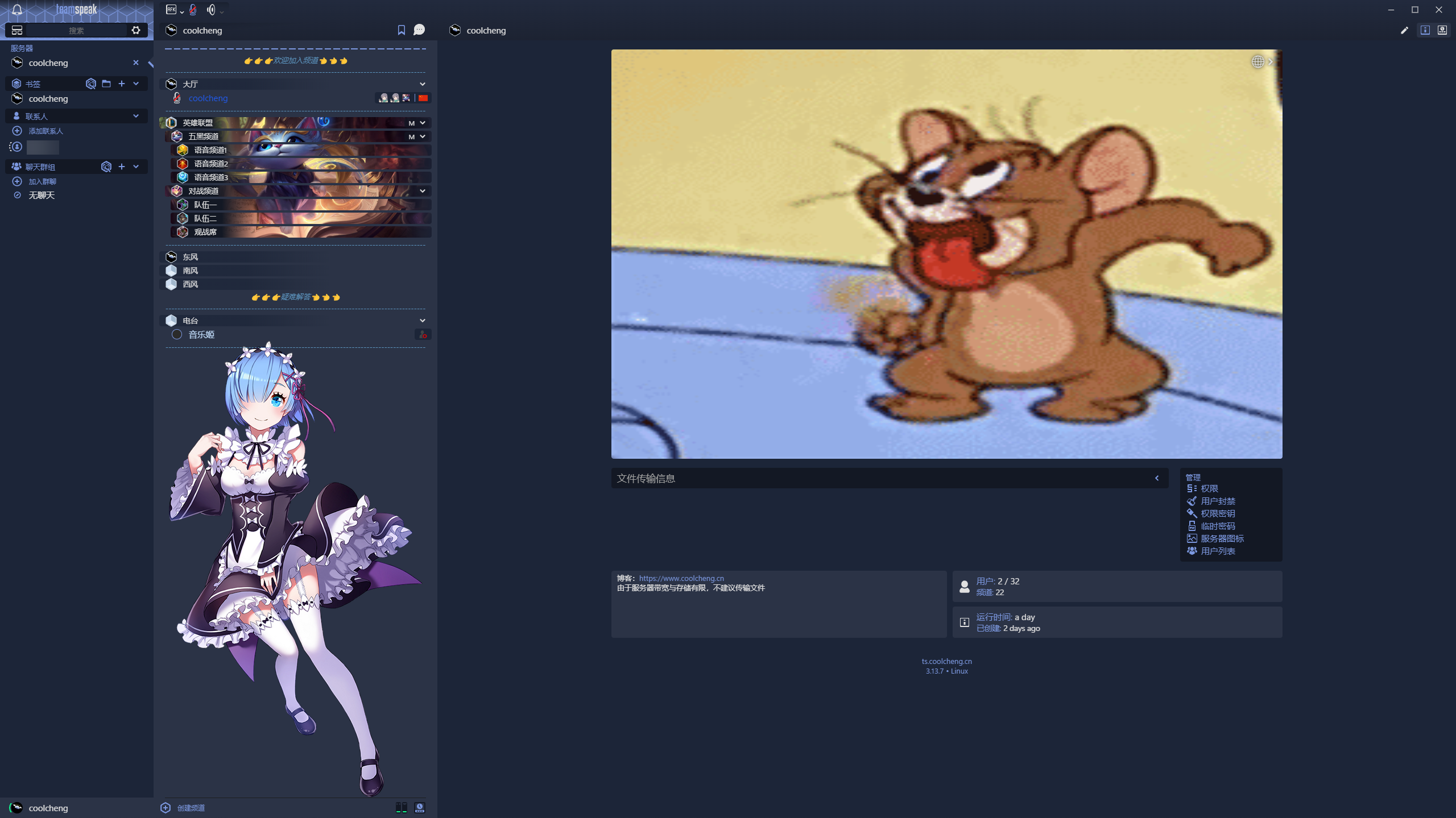Join the 东风 channel
Screen dimensions: 1456x818
(x=295, y=257)
